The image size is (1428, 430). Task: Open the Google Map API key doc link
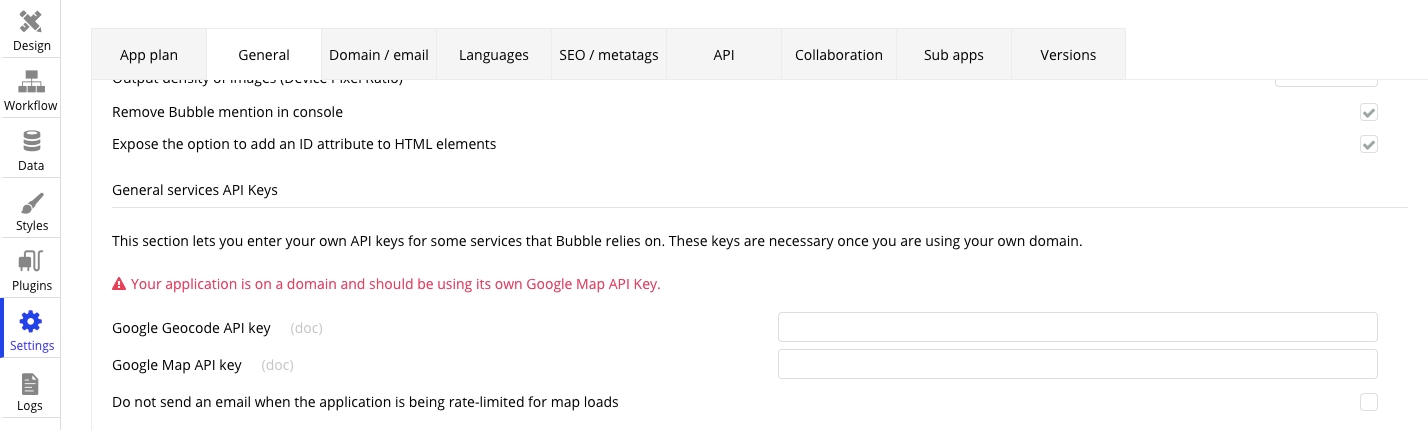coord(277,365)
